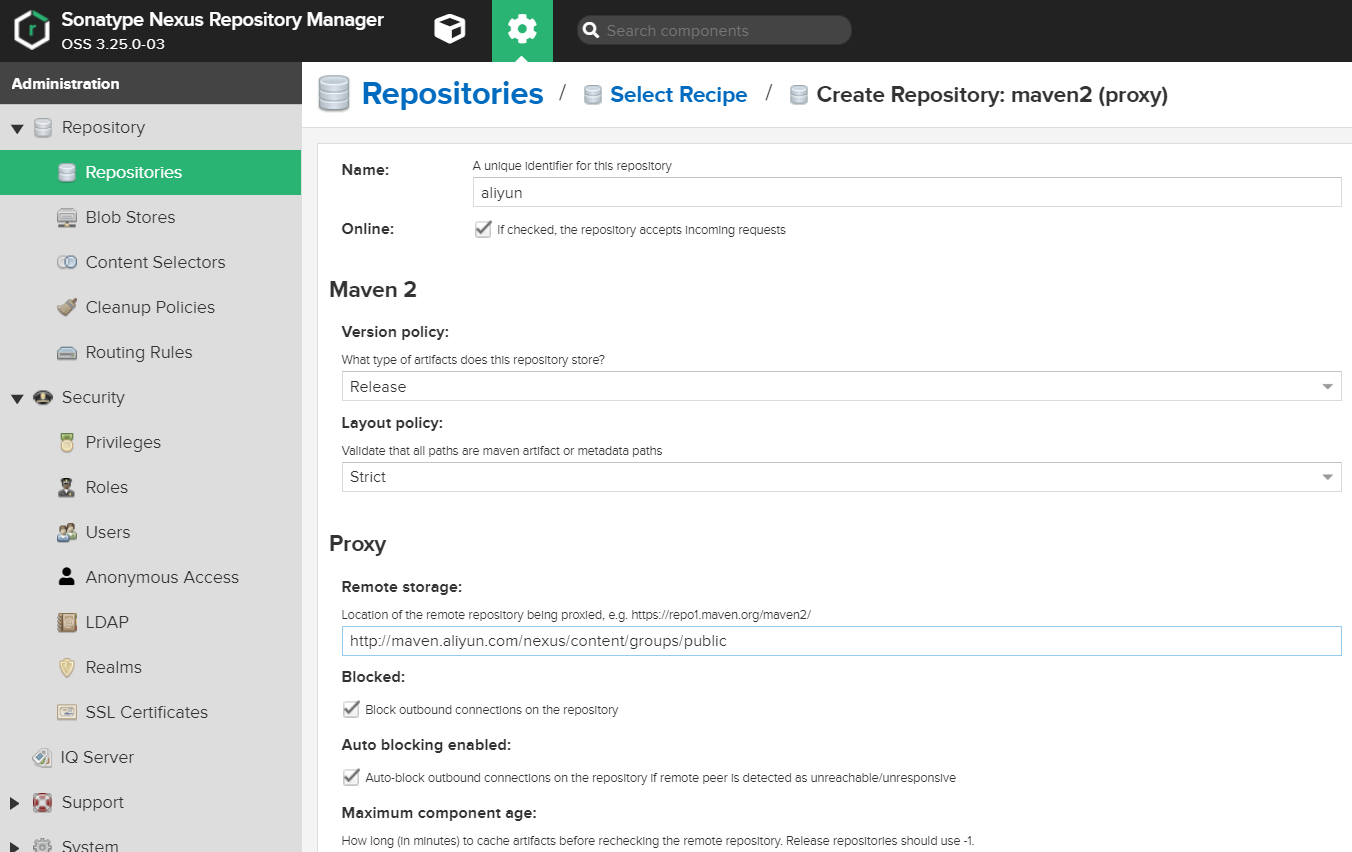Open Anonymous Access in sidebar
Viewport: 1352px width, 852px height.
pyautogui.click(x=162, y=577)
